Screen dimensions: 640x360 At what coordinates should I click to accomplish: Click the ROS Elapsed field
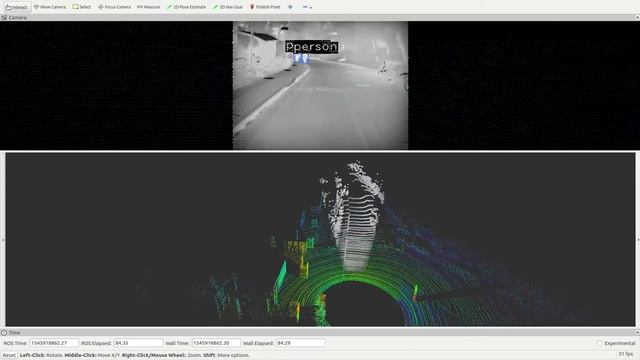138,343
